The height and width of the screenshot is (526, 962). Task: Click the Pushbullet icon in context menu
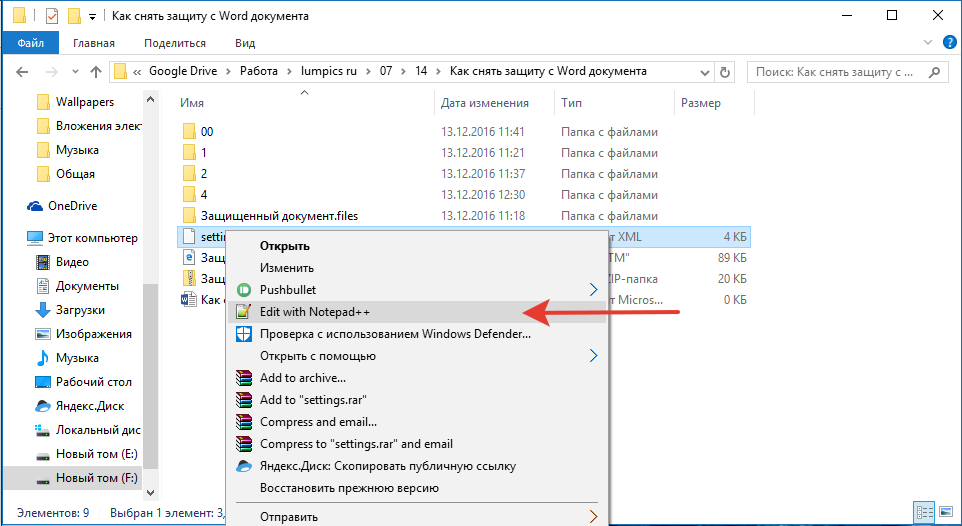243,290
